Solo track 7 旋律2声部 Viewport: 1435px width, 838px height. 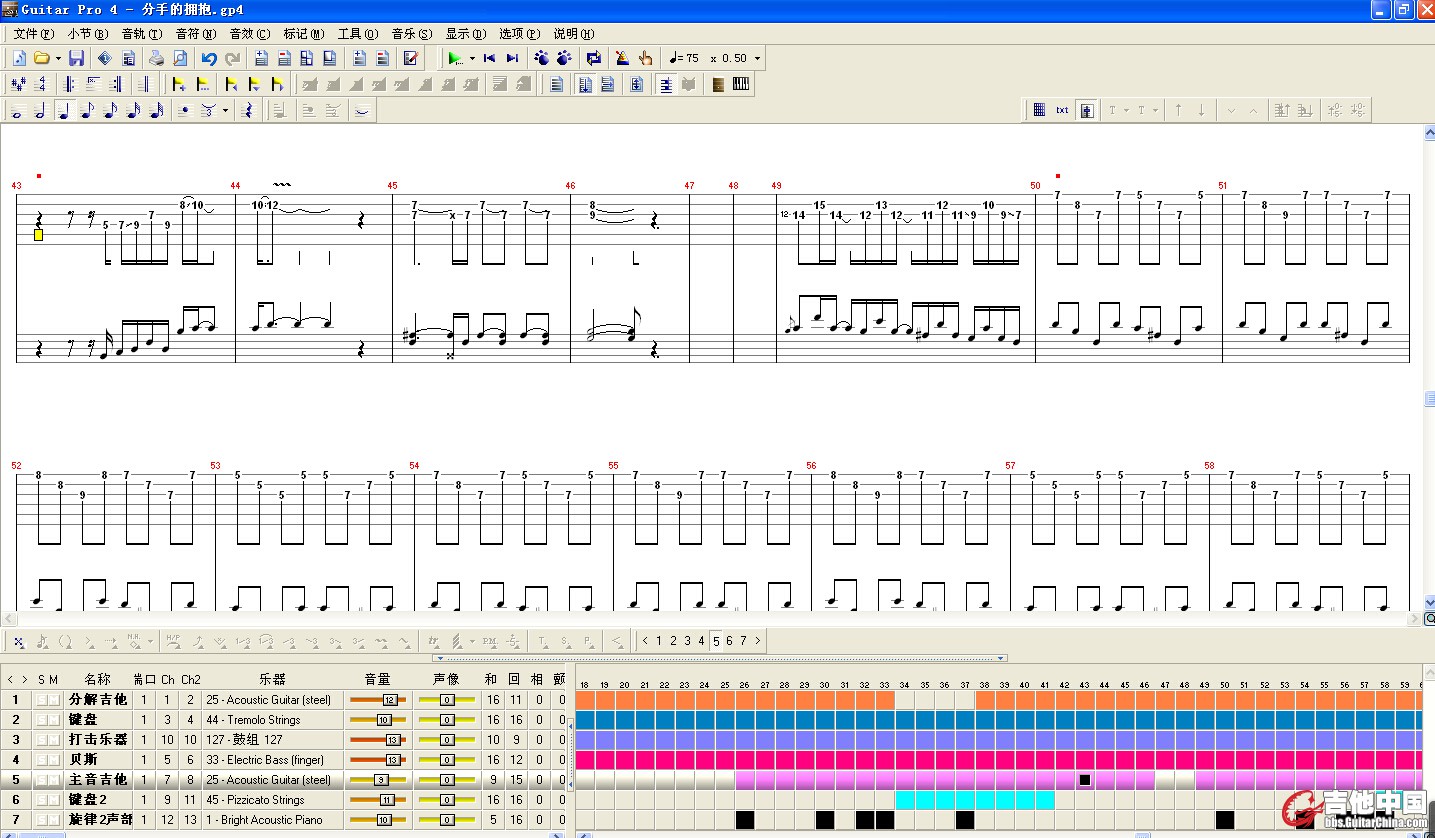[43, 820]
